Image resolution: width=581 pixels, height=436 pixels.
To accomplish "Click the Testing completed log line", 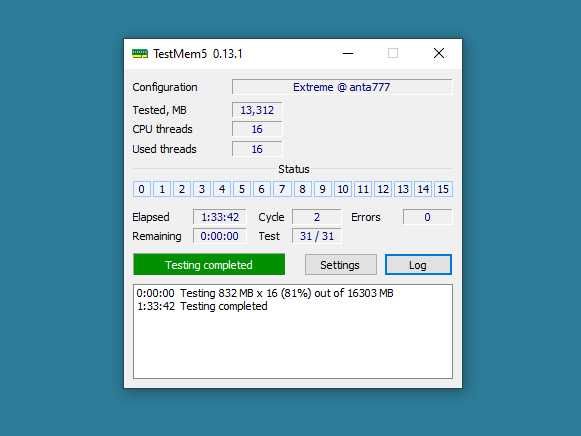I will coord(202,306).
